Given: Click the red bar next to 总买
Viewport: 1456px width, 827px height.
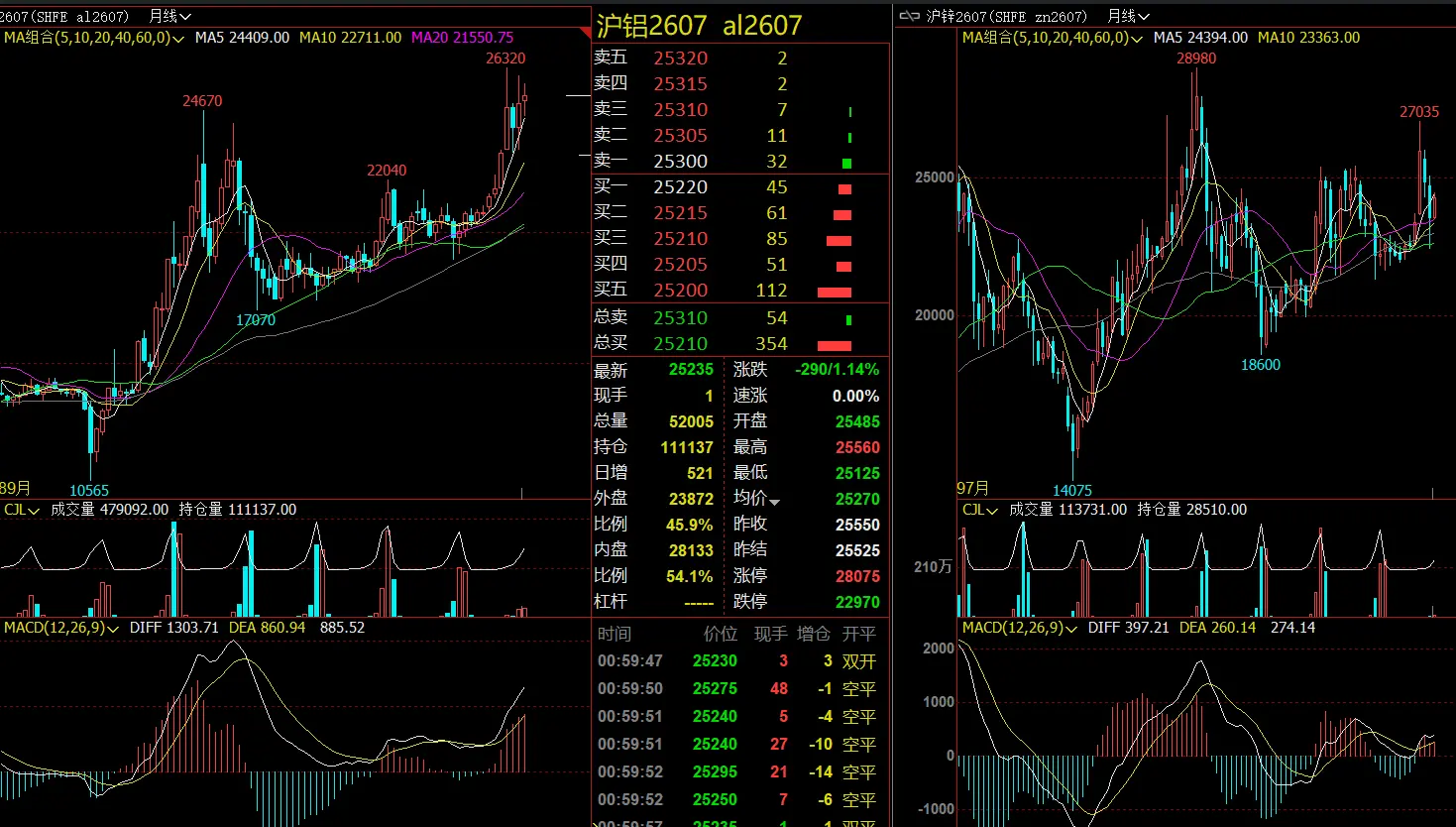Looking at the screenshot, I should click(x=835, y=345).
